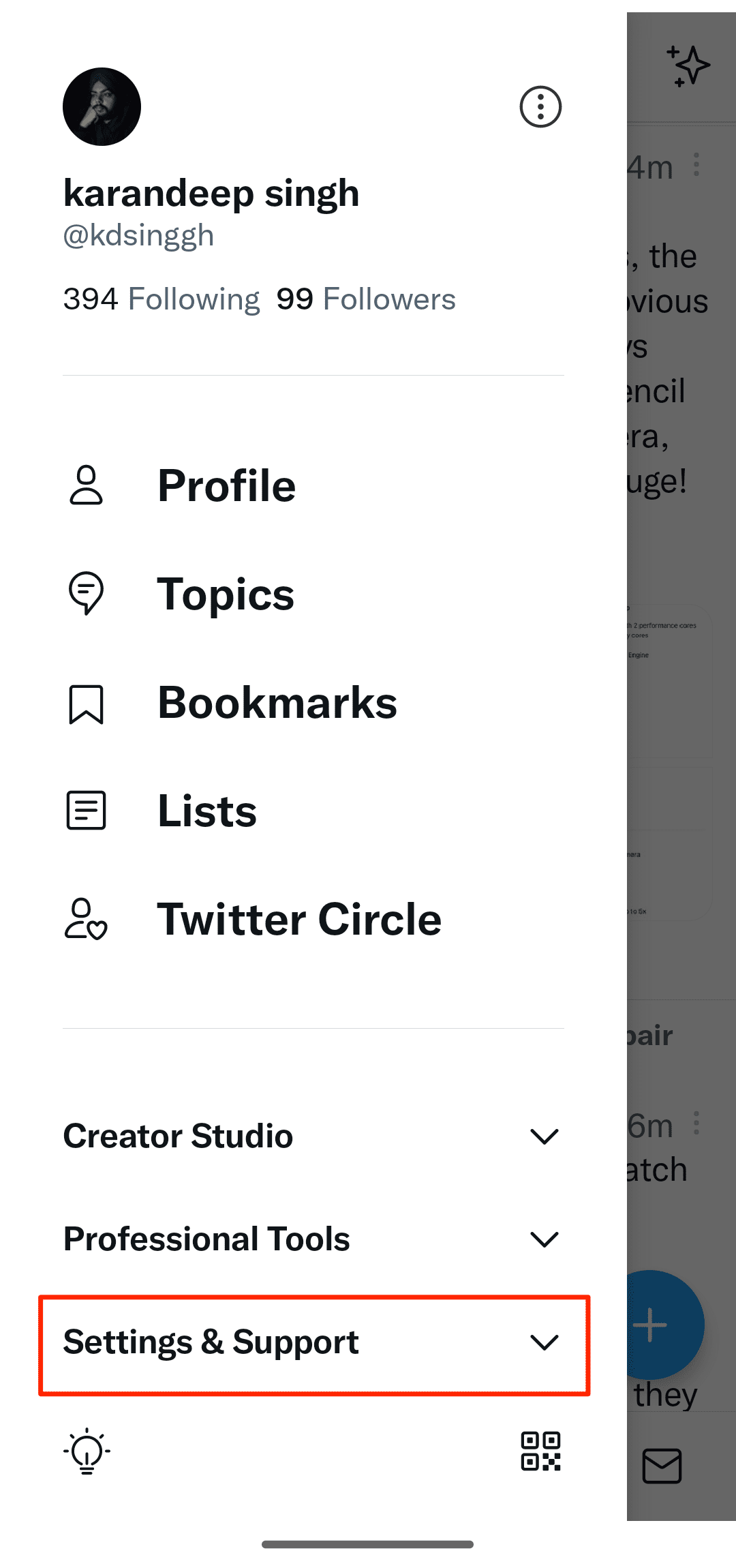Tap the Lists document icon
The height and width of the screenshot is (1568, 736).
87,811
